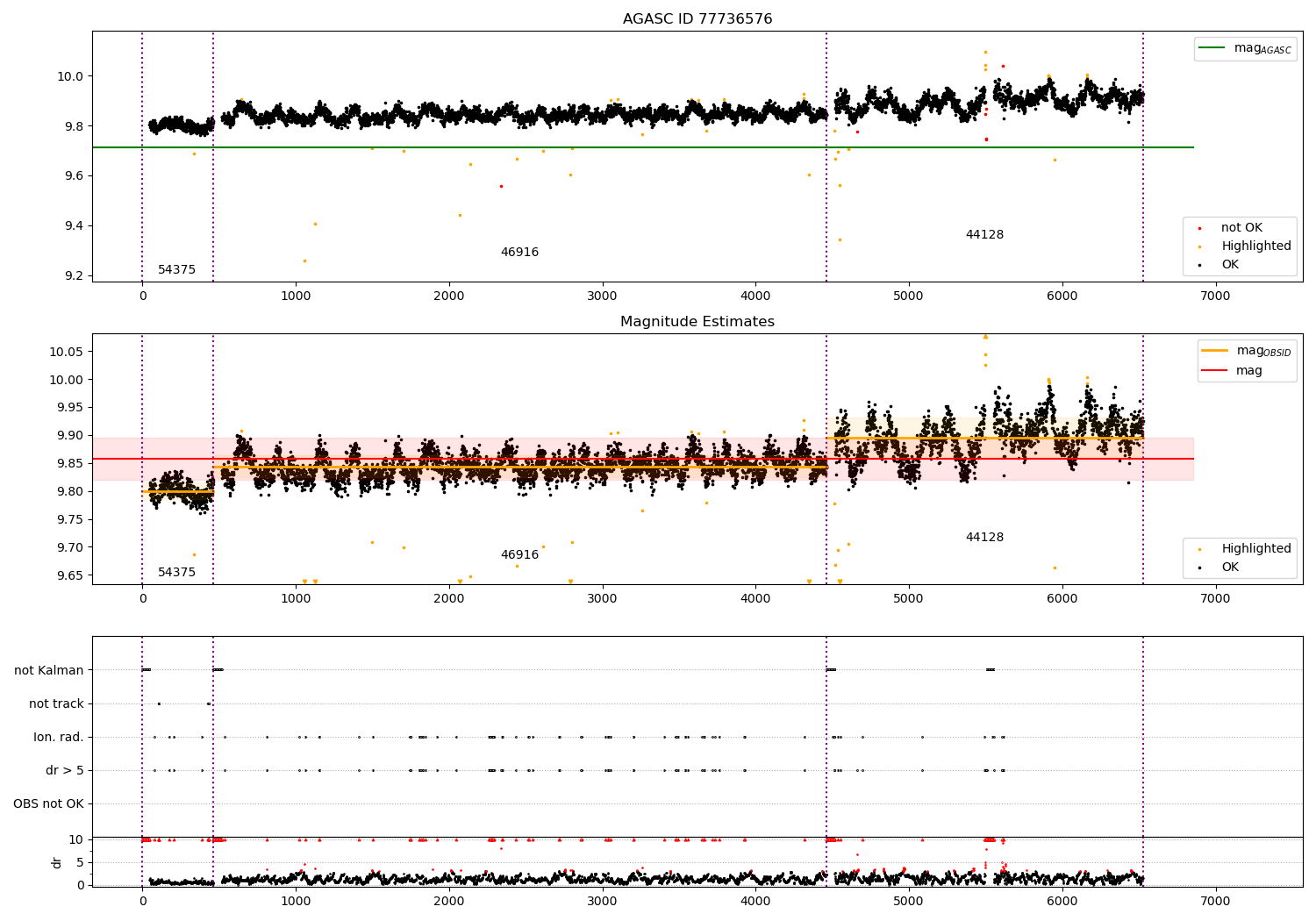Image resolution: width=1316 pixels, height=921 pixels.
Task: Click red 'mag' legend entry in middle plot
Action: pos(1233,371)
